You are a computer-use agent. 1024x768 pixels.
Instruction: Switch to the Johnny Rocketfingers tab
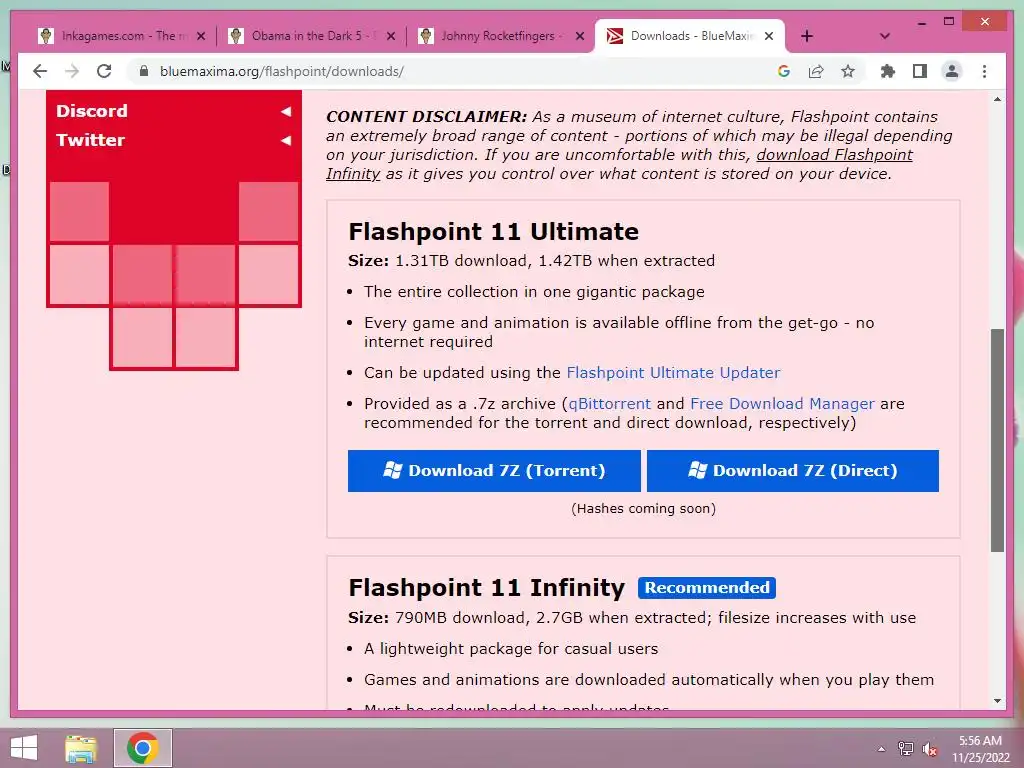tap(496, 36)
